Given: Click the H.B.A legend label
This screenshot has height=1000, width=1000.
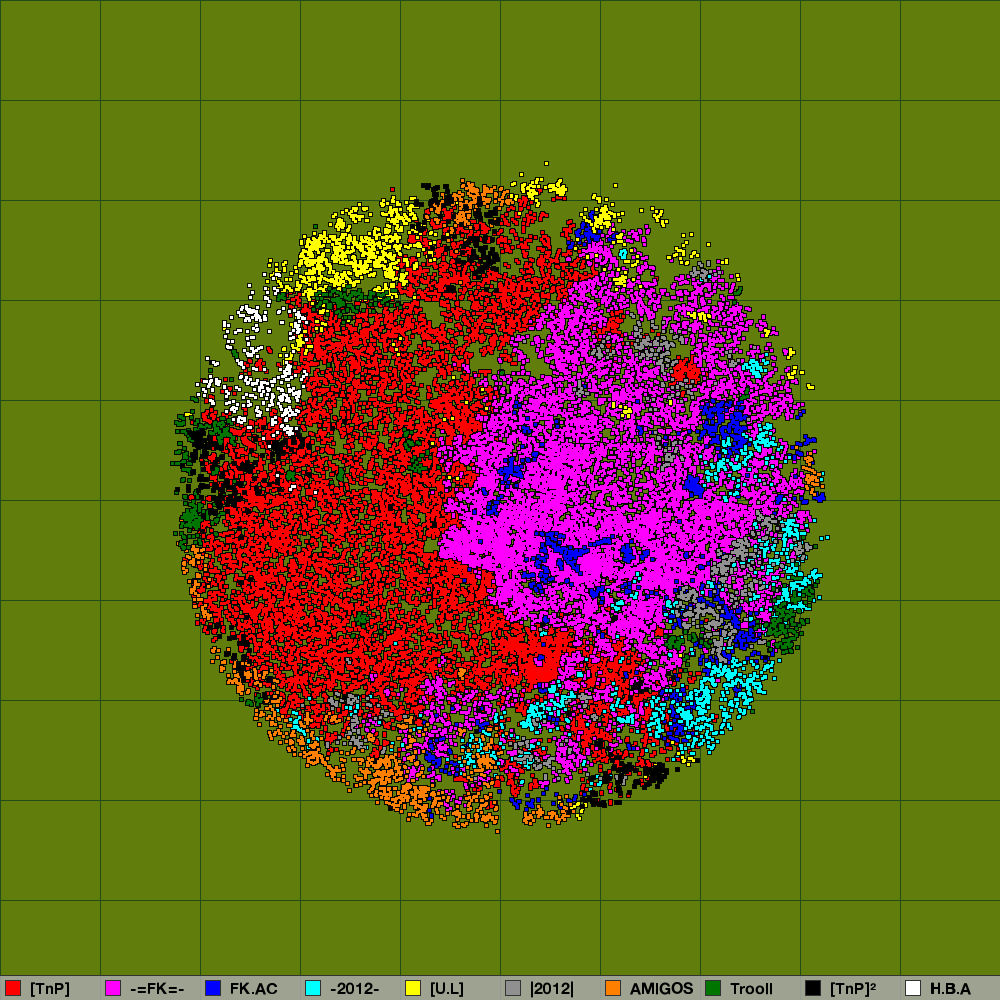Looking at the screenshot, I should 950,989.
